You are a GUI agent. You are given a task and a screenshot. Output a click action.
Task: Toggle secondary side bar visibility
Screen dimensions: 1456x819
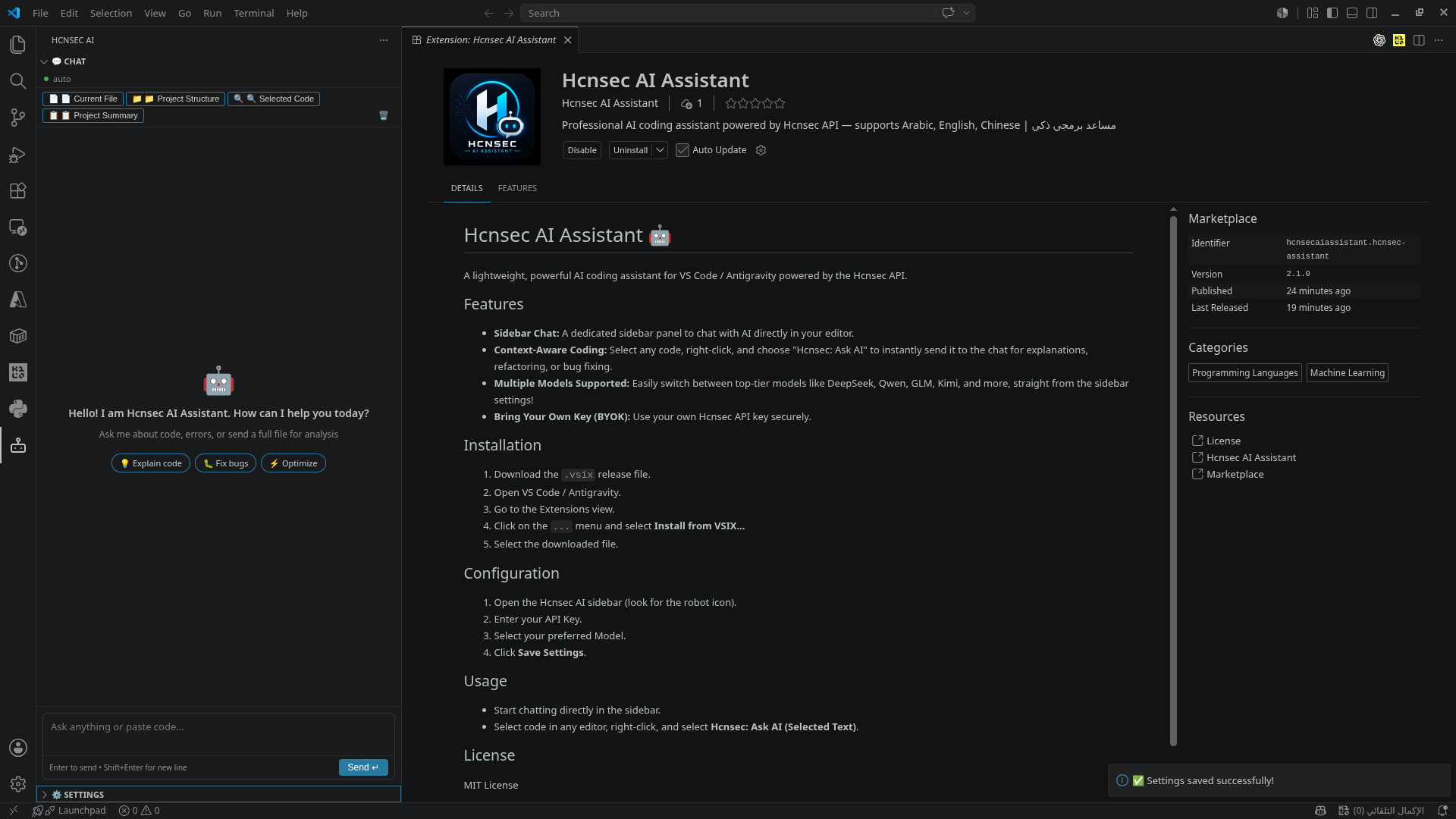(1372, 13)
